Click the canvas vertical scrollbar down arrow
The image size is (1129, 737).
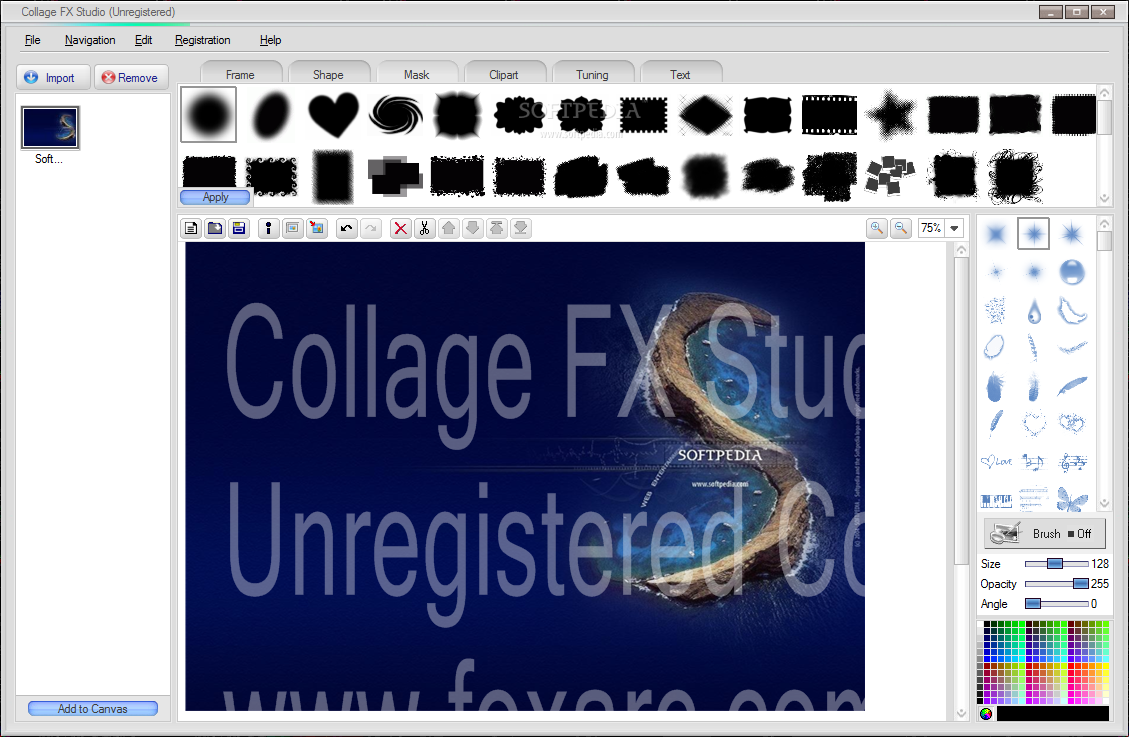point(961,713)
